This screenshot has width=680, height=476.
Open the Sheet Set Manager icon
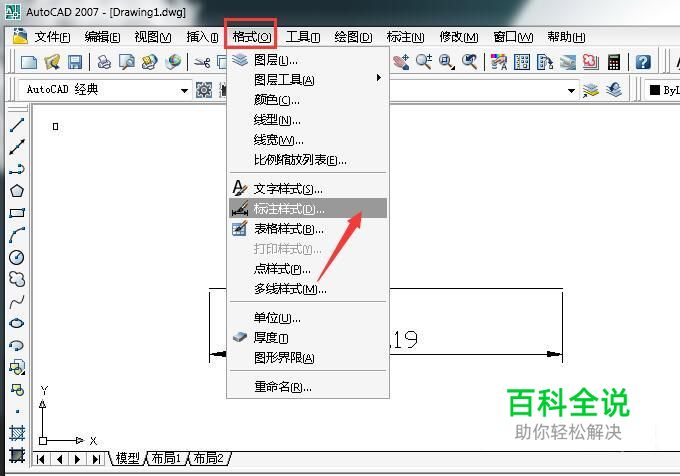coord(567,62)
